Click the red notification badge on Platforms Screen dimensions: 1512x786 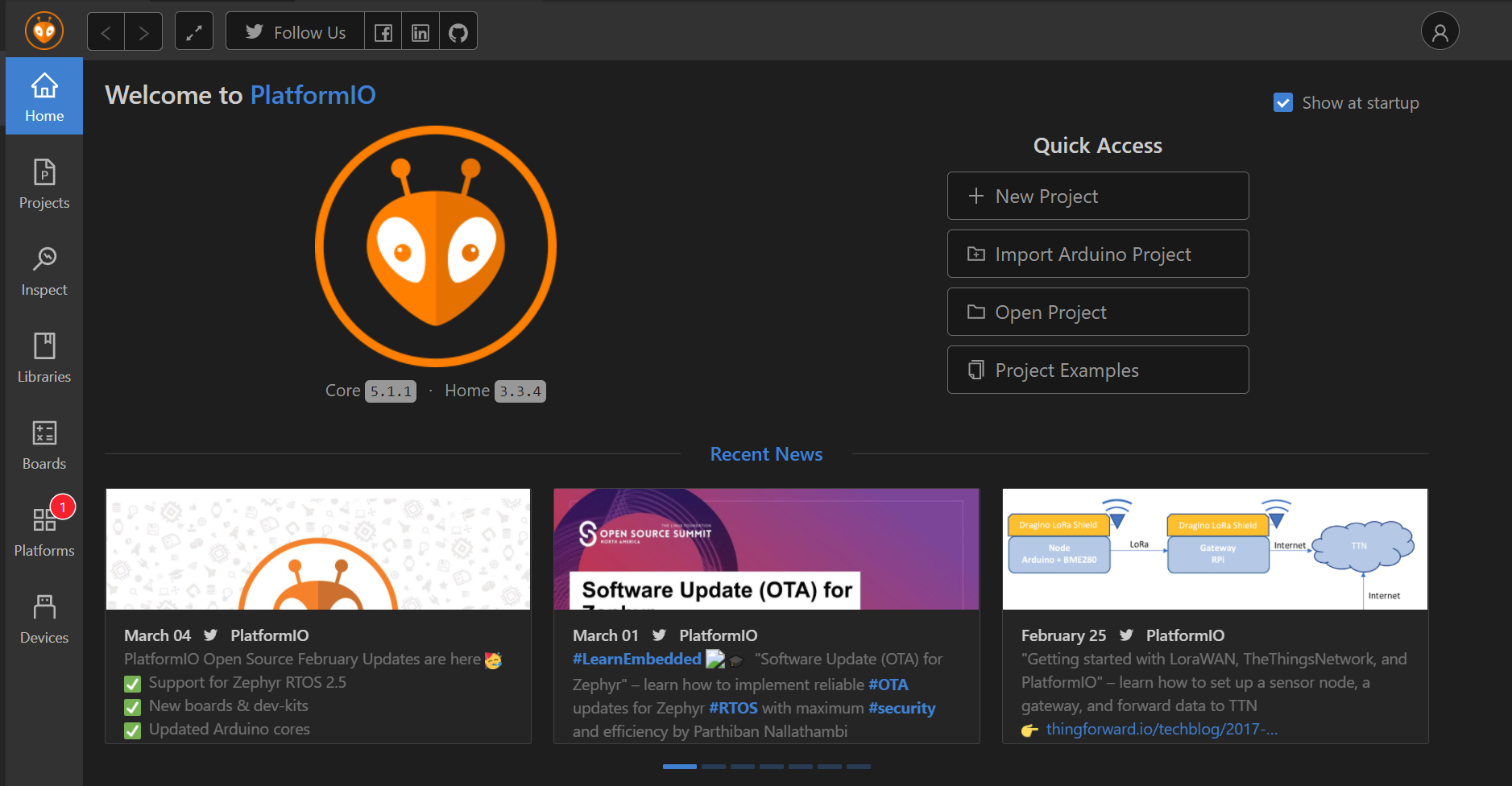point(63,507)
